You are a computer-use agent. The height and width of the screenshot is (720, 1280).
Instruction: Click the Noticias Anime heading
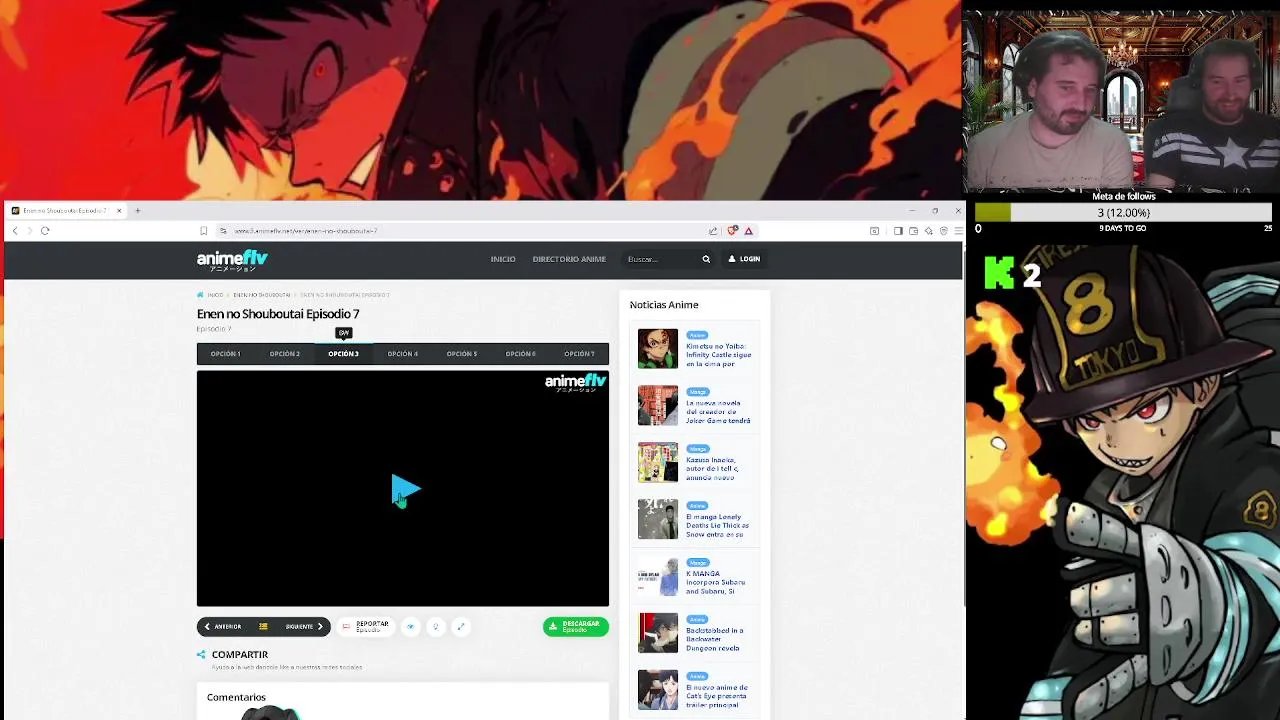click(664, 305)
